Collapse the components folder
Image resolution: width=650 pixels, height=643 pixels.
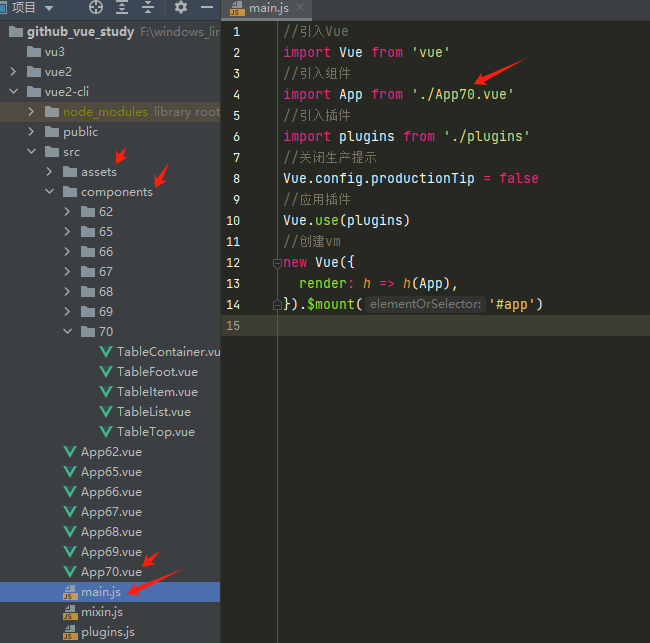click(x=49, y=191)
